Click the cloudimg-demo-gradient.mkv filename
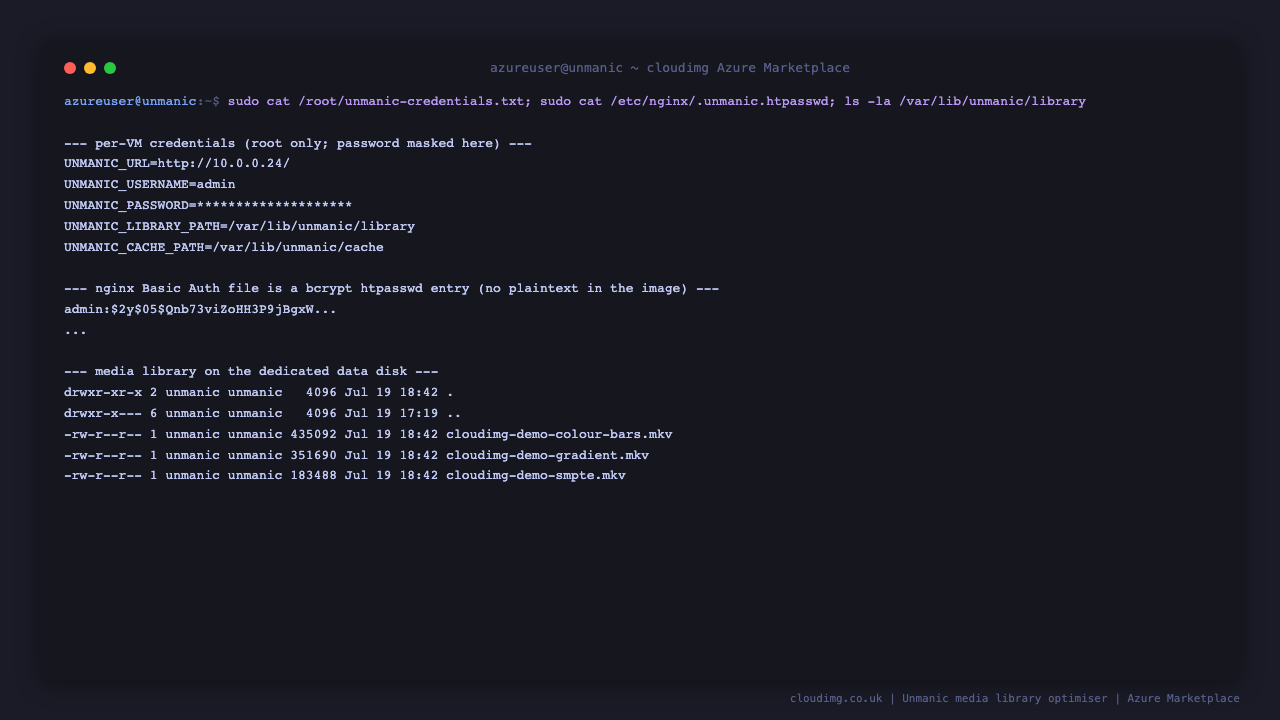1280x720 pixels. tap(547, 456)
